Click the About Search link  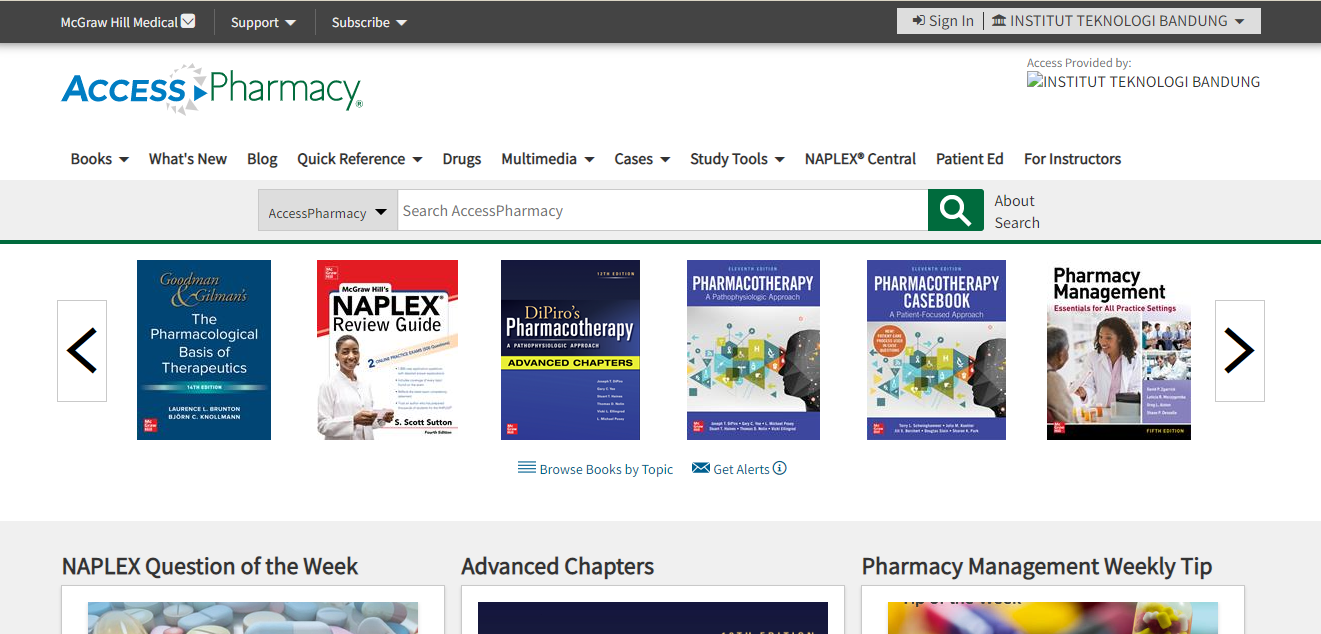click(x=1017, y=211)
